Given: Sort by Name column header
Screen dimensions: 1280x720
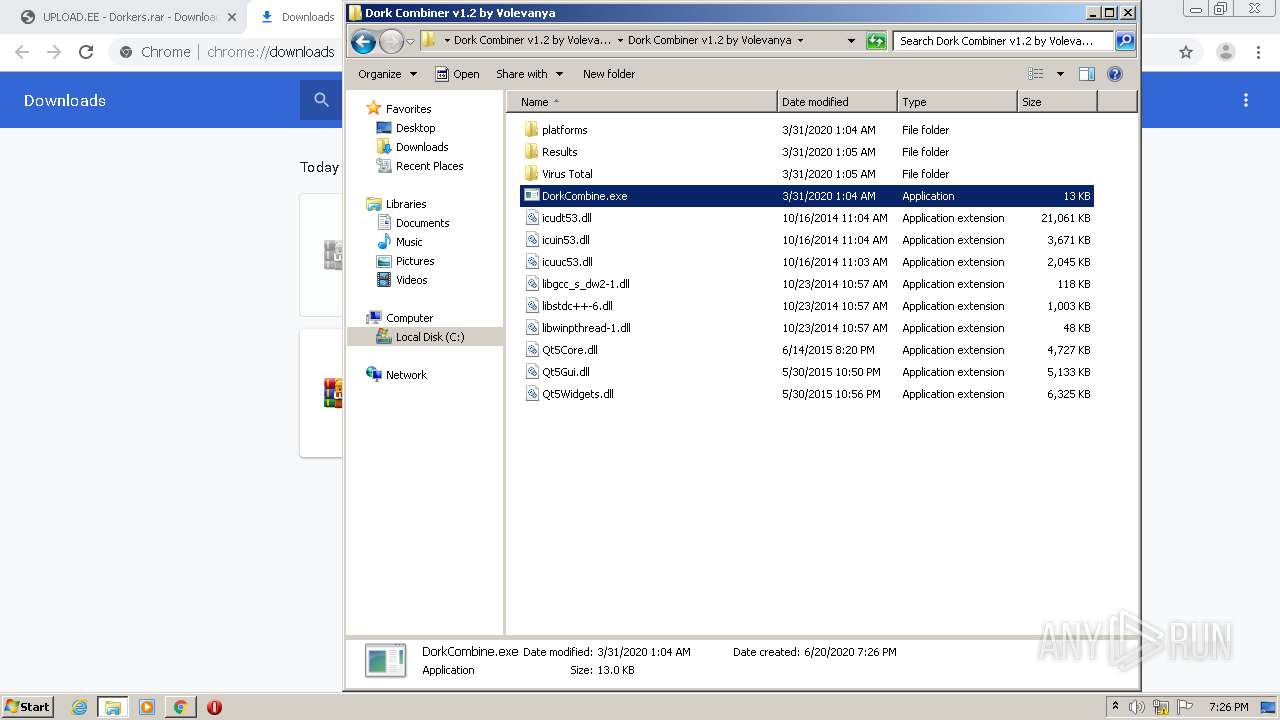Looking at the screenshot, I should 642,102.
